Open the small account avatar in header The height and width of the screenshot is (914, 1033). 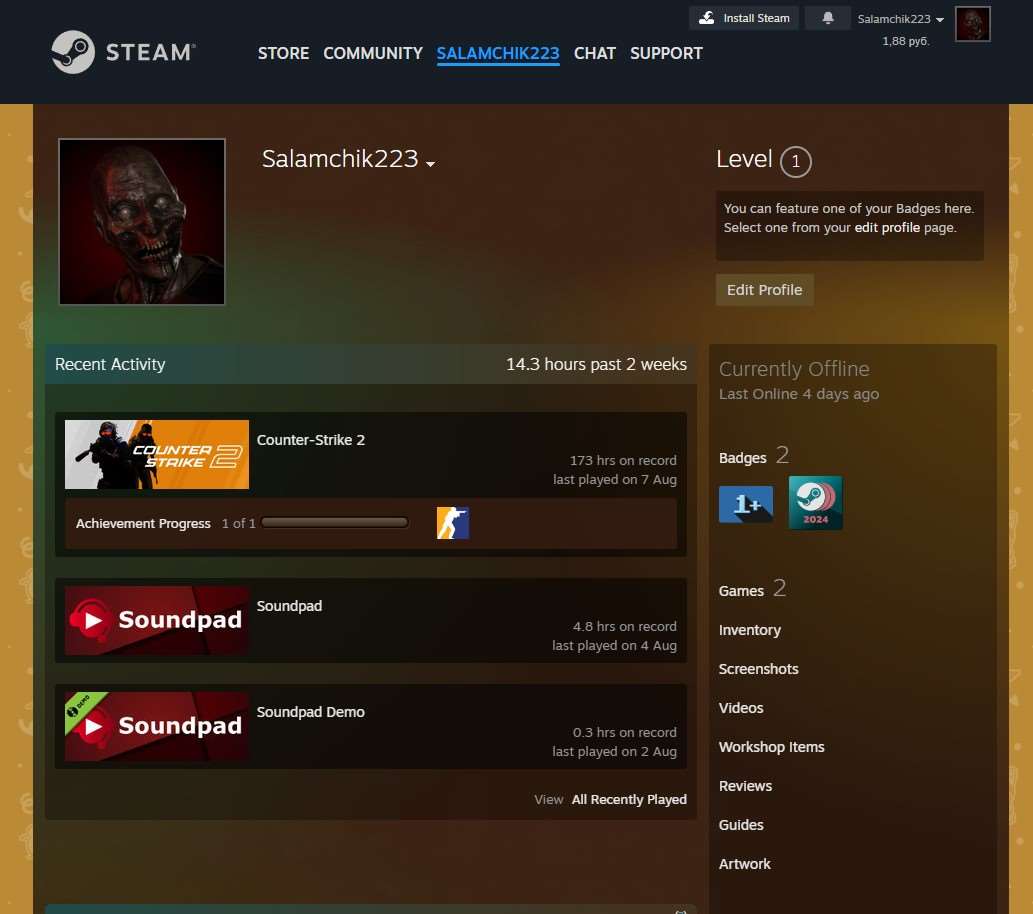tap(972, 24)
